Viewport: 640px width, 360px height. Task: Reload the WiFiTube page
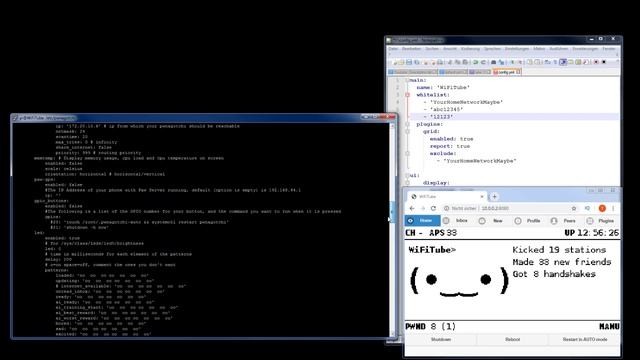pos(433,208)
